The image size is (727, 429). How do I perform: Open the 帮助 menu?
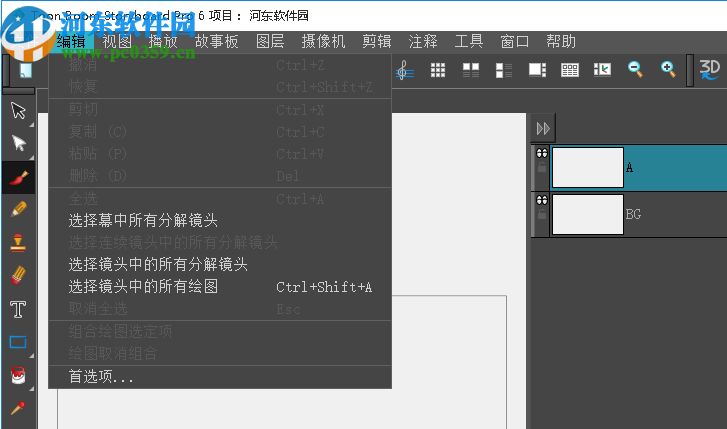[x=561, y=42]
